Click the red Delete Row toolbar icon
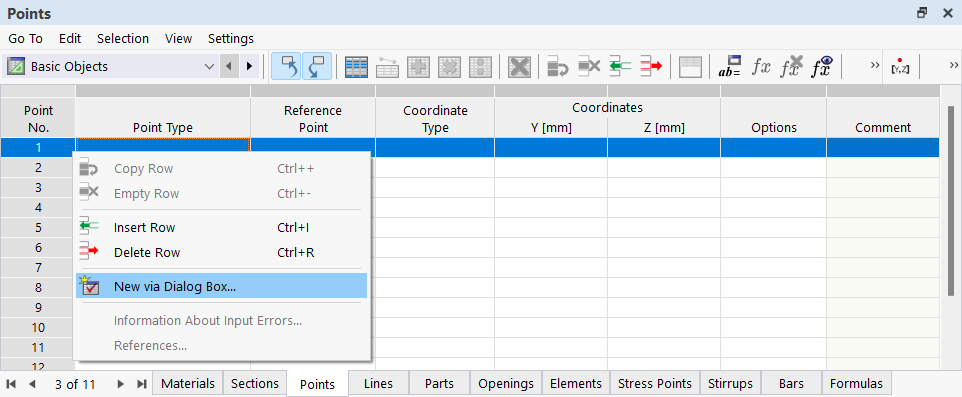This screenshot has width=962, height=397. tap(651, 67)
